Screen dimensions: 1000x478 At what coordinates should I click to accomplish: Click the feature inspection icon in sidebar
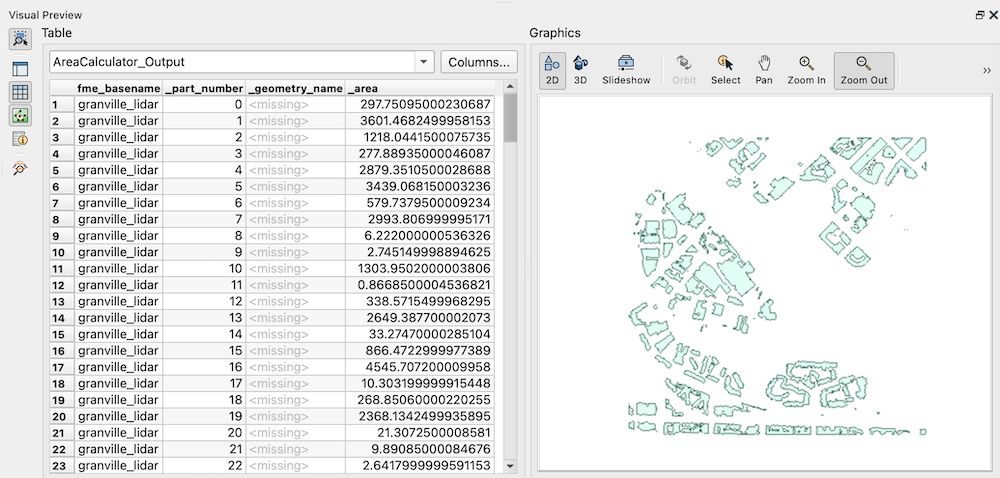tap(20, 168)
